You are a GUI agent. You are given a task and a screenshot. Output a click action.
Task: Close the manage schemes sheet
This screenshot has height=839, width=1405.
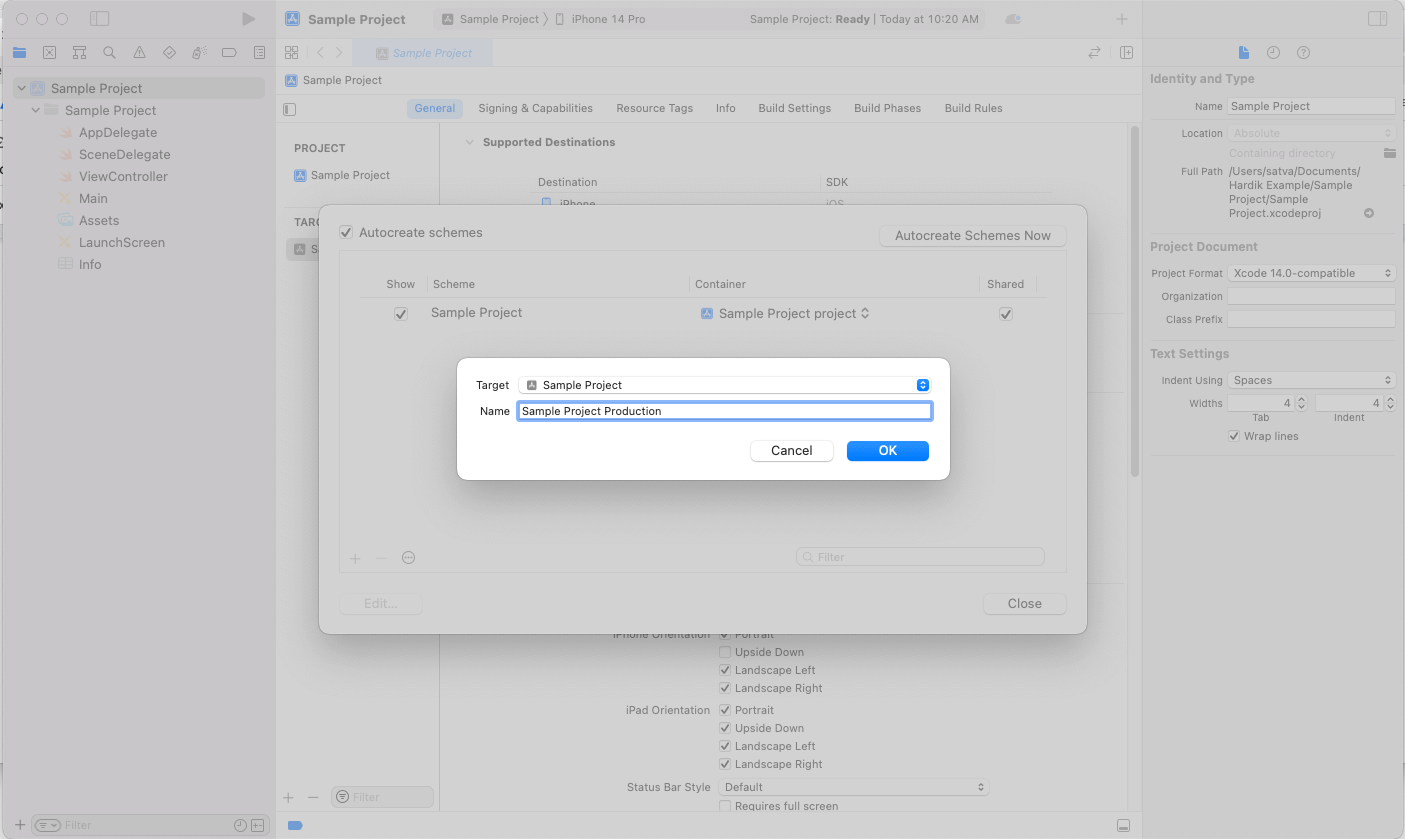pos(1024,604)
